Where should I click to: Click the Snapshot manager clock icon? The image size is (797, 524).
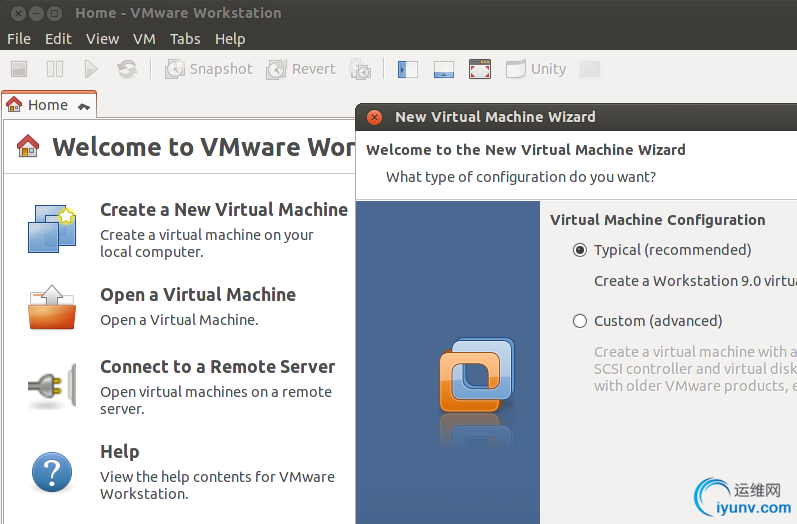coord(360,69)
